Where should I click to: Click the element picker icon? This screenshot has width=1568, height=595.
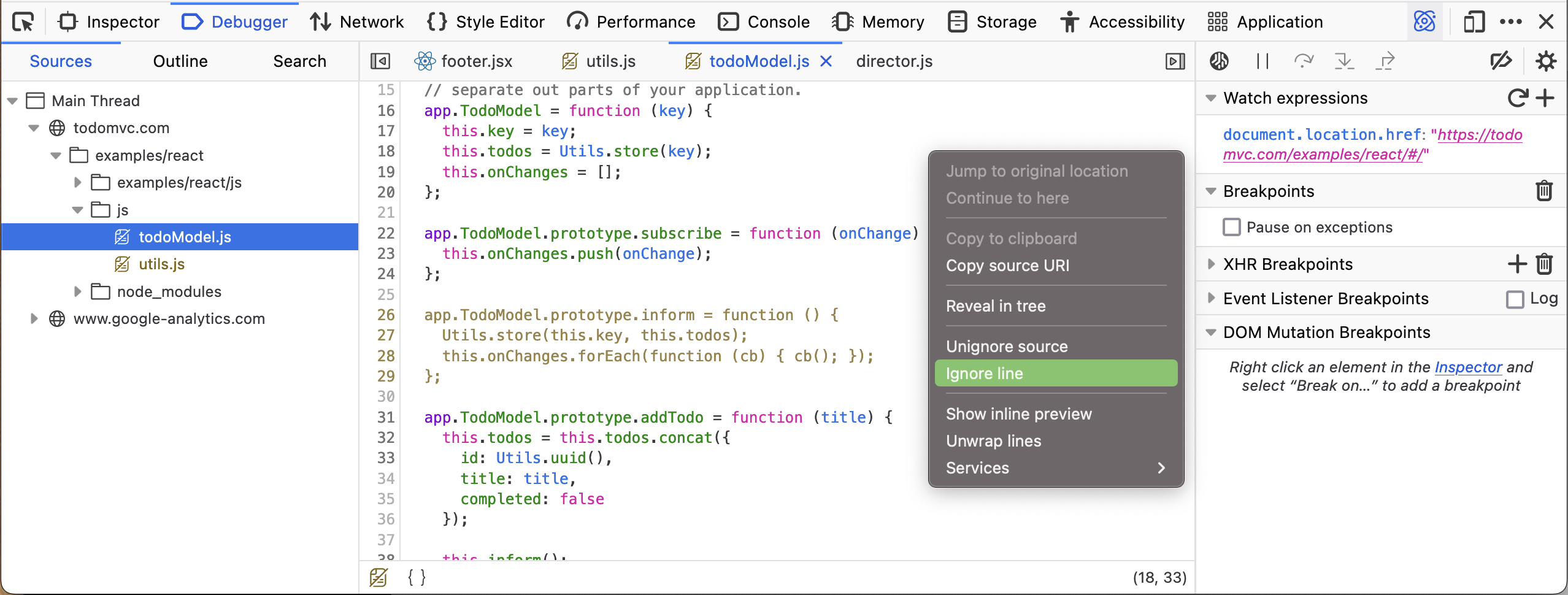click(23, 22)
